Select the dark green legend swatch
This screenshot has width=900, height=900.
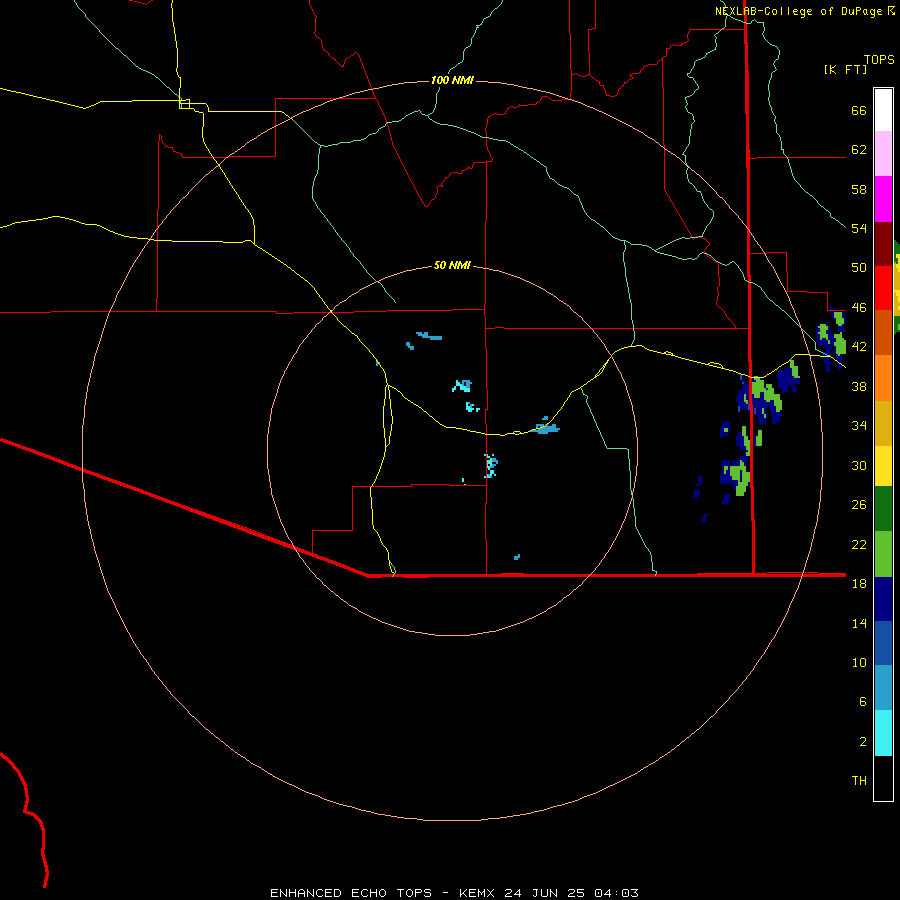(x=883, y=509)
